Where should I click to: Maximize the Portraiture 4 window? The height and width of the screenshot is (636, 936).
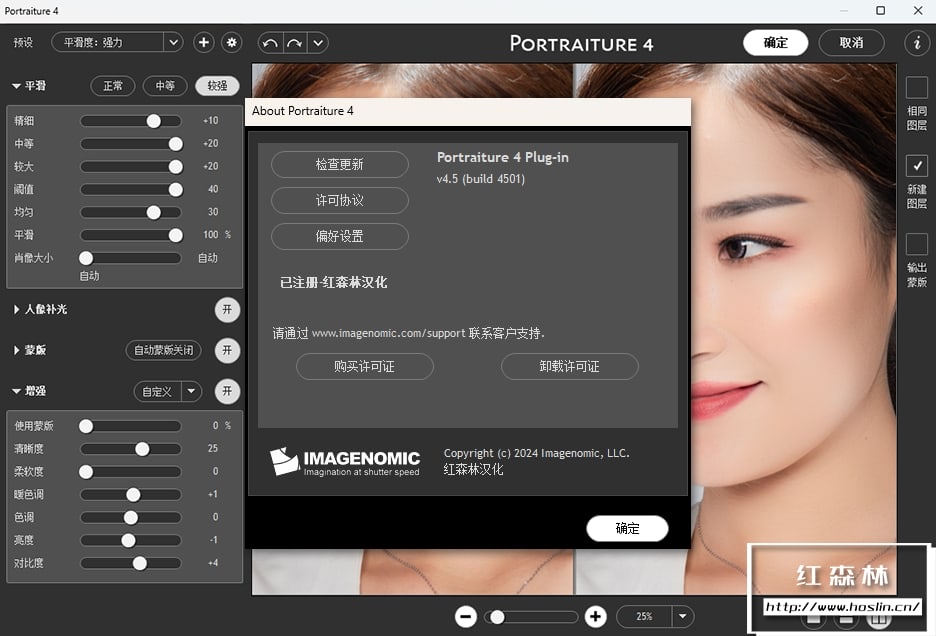tap(880, 11)
